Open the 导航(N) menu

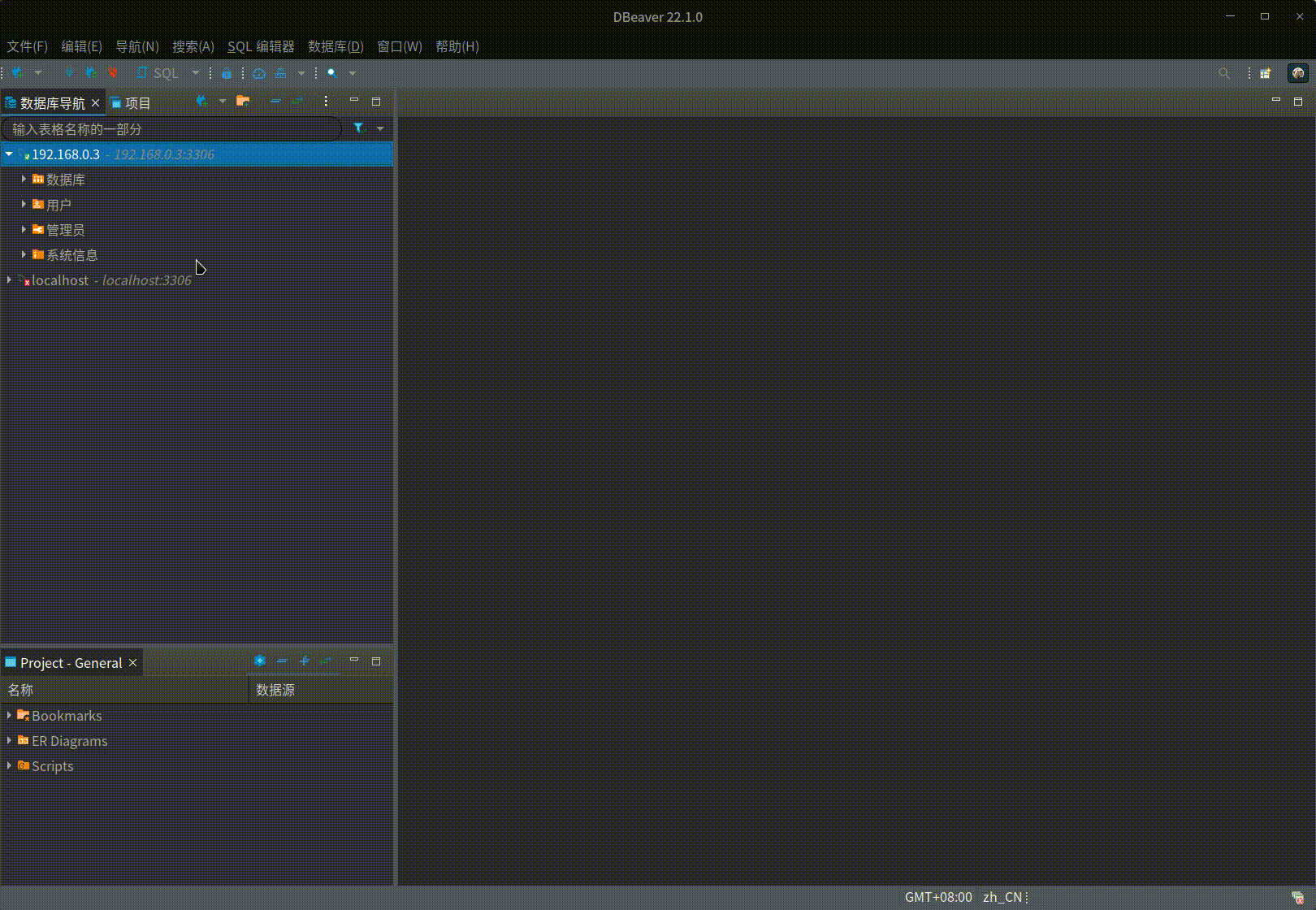click(137, 46)
